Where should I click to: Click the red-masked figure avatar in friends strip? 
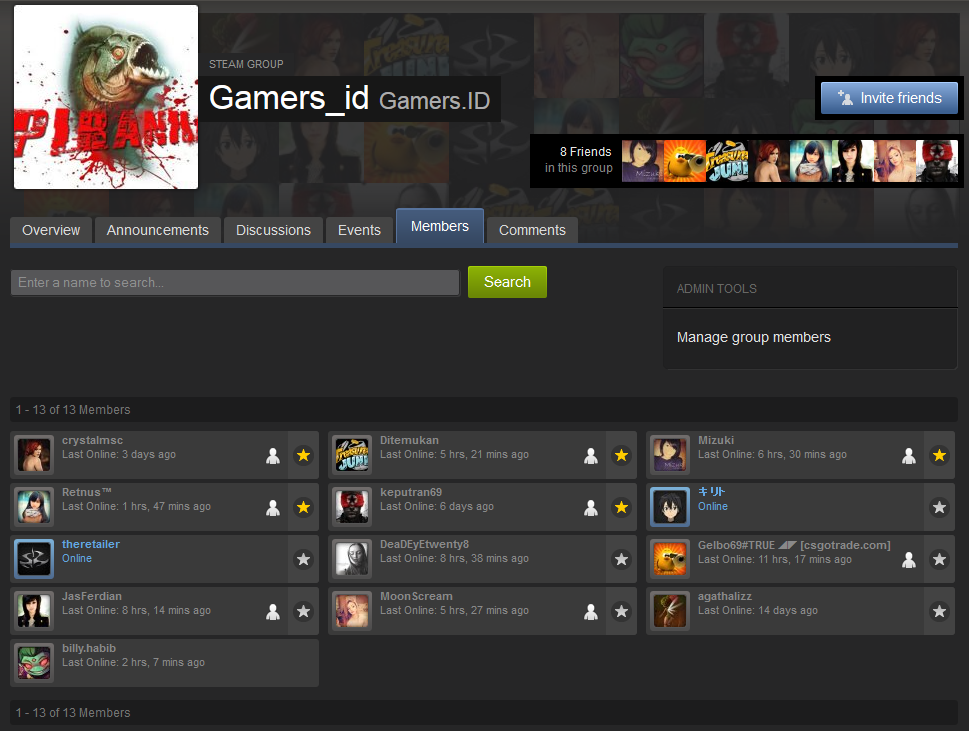coord(937,161)
